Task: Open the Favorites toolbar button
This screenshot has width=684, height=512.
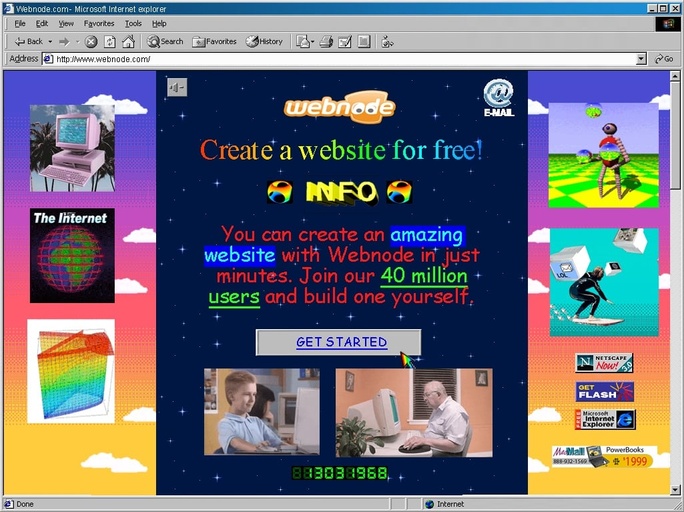Action: click(x=214, y=41)
